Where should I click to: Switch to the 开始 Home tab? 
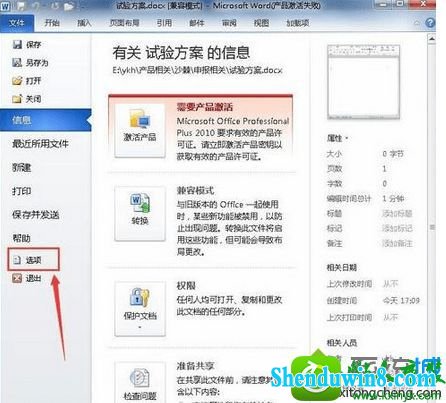tap(52, 23)
